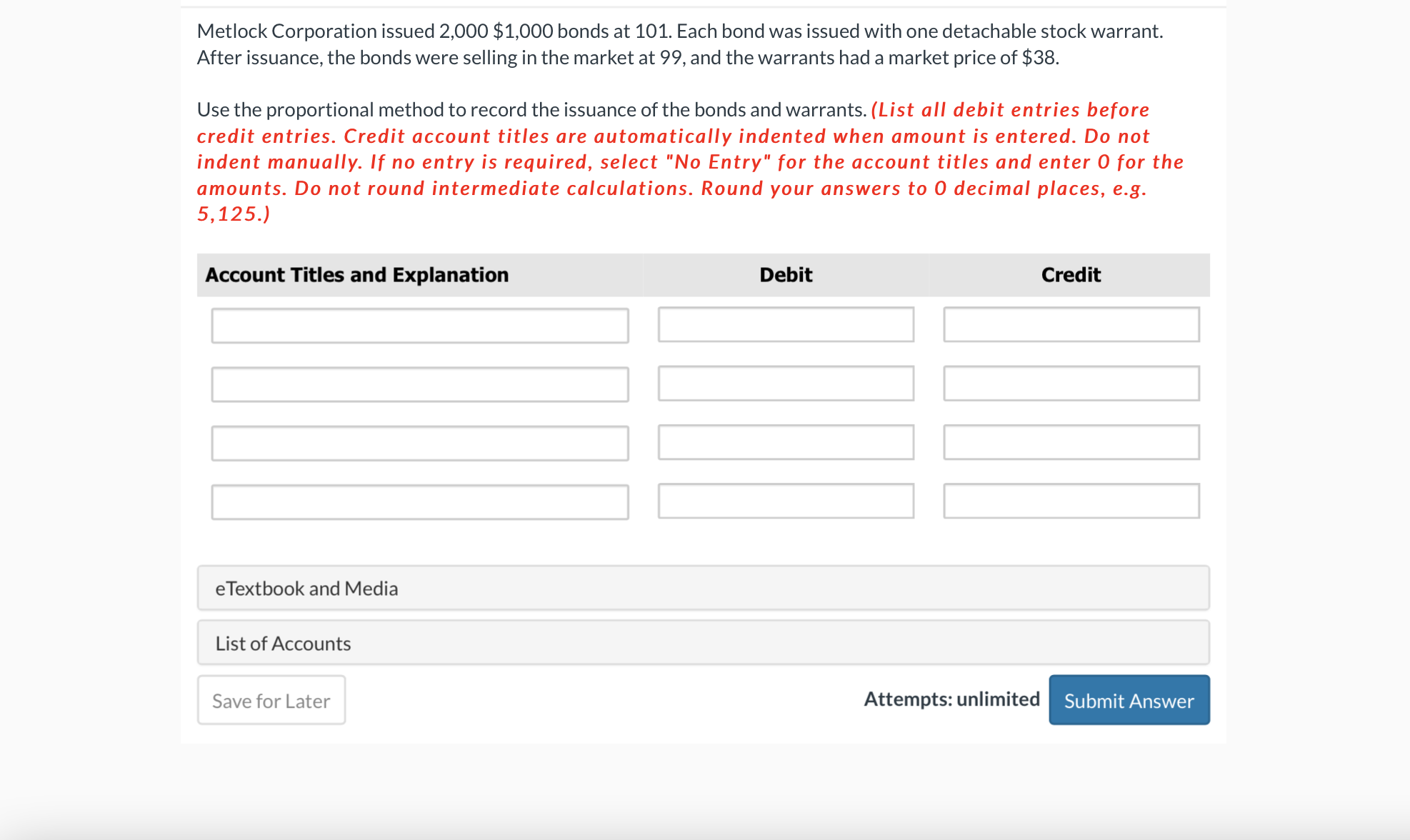Open the fourth Account Titles dropdown
The image size is (1410, 840).
point(420,501)
